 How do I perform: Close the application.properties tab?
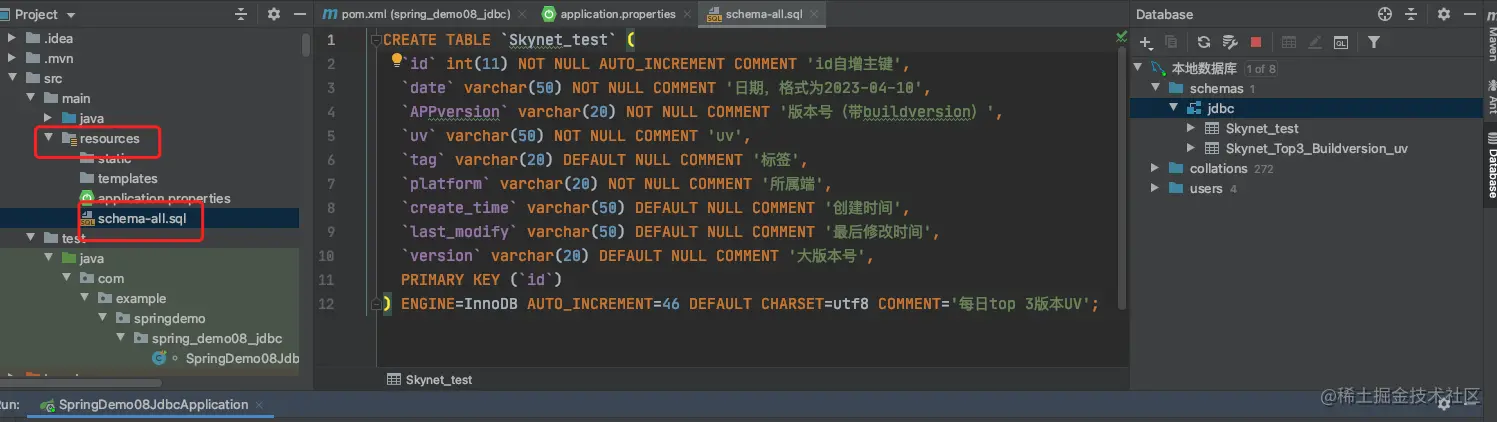[687, 14]
